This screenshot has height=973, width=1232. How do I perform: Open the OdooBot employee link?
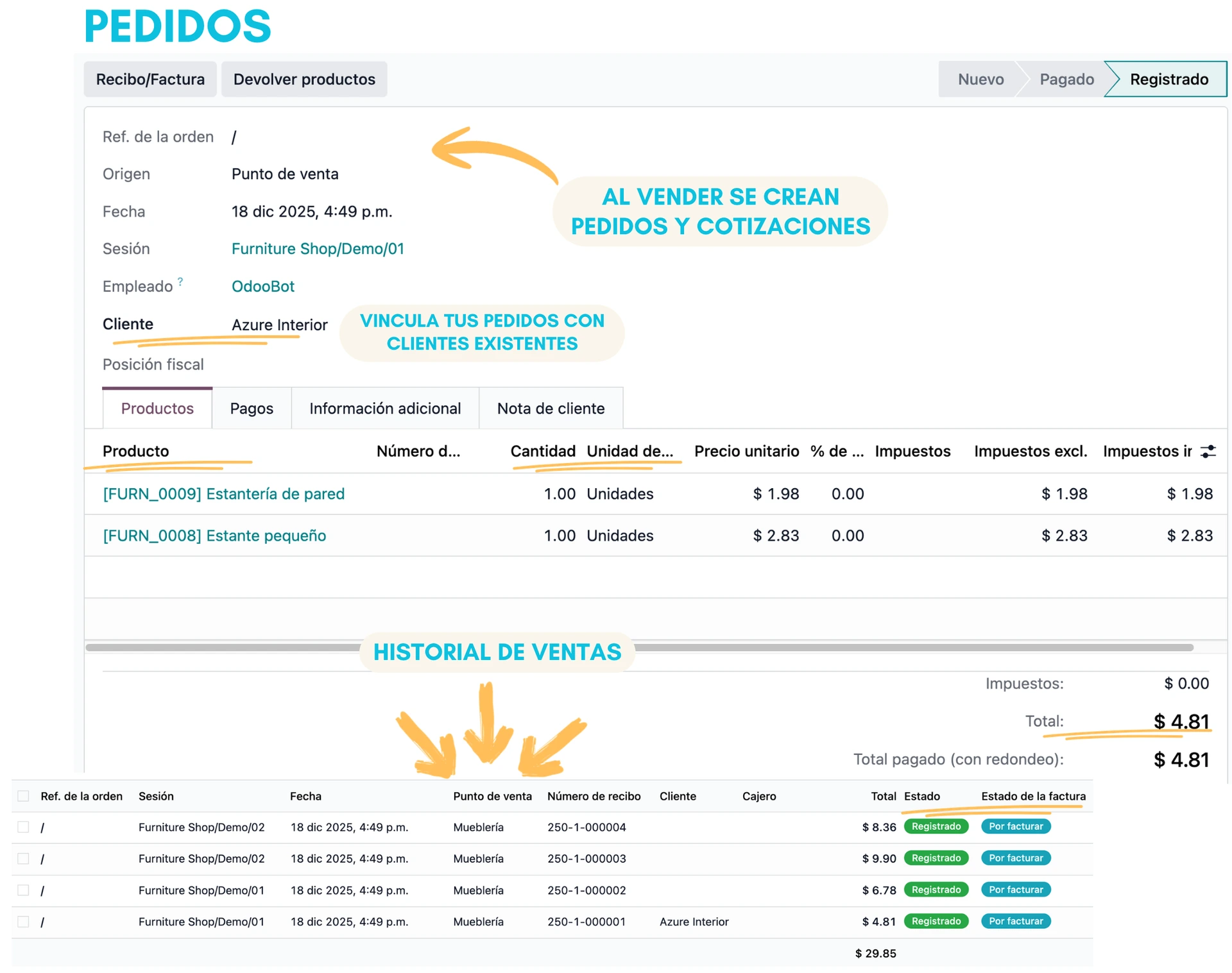[x=262, y=286]
